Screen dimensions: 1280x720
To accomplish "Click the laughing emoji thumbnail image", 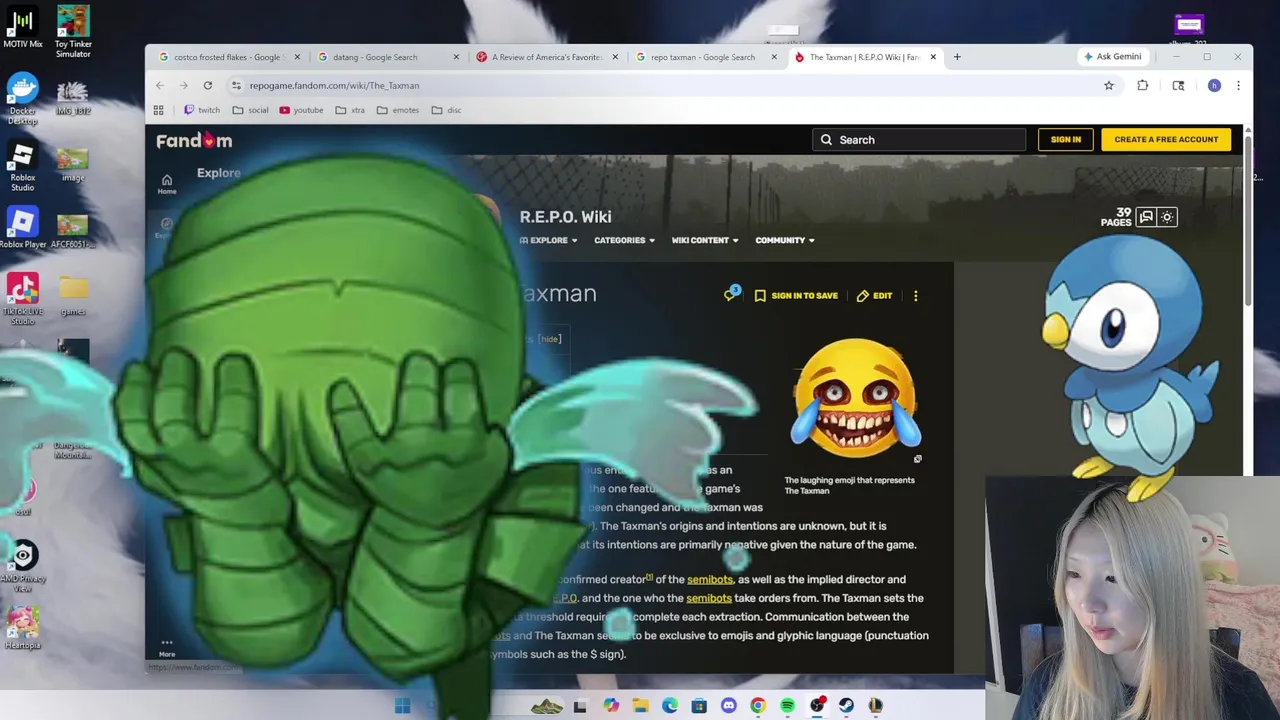I will tap(855, 397).
